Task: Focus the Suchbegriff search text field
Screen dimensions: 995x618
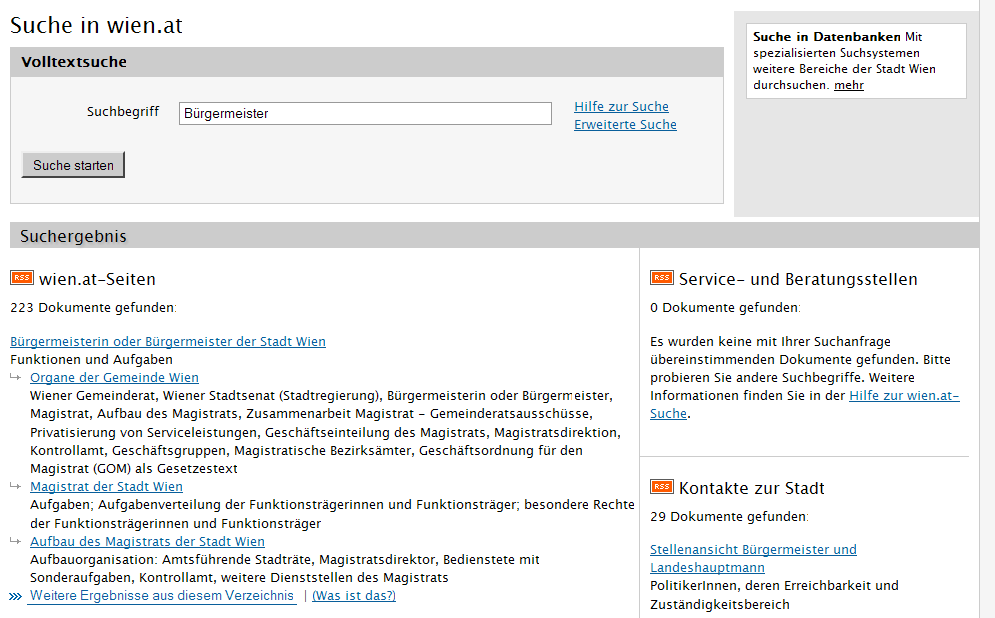Action: pyautogui.click(x=365, y=114)
